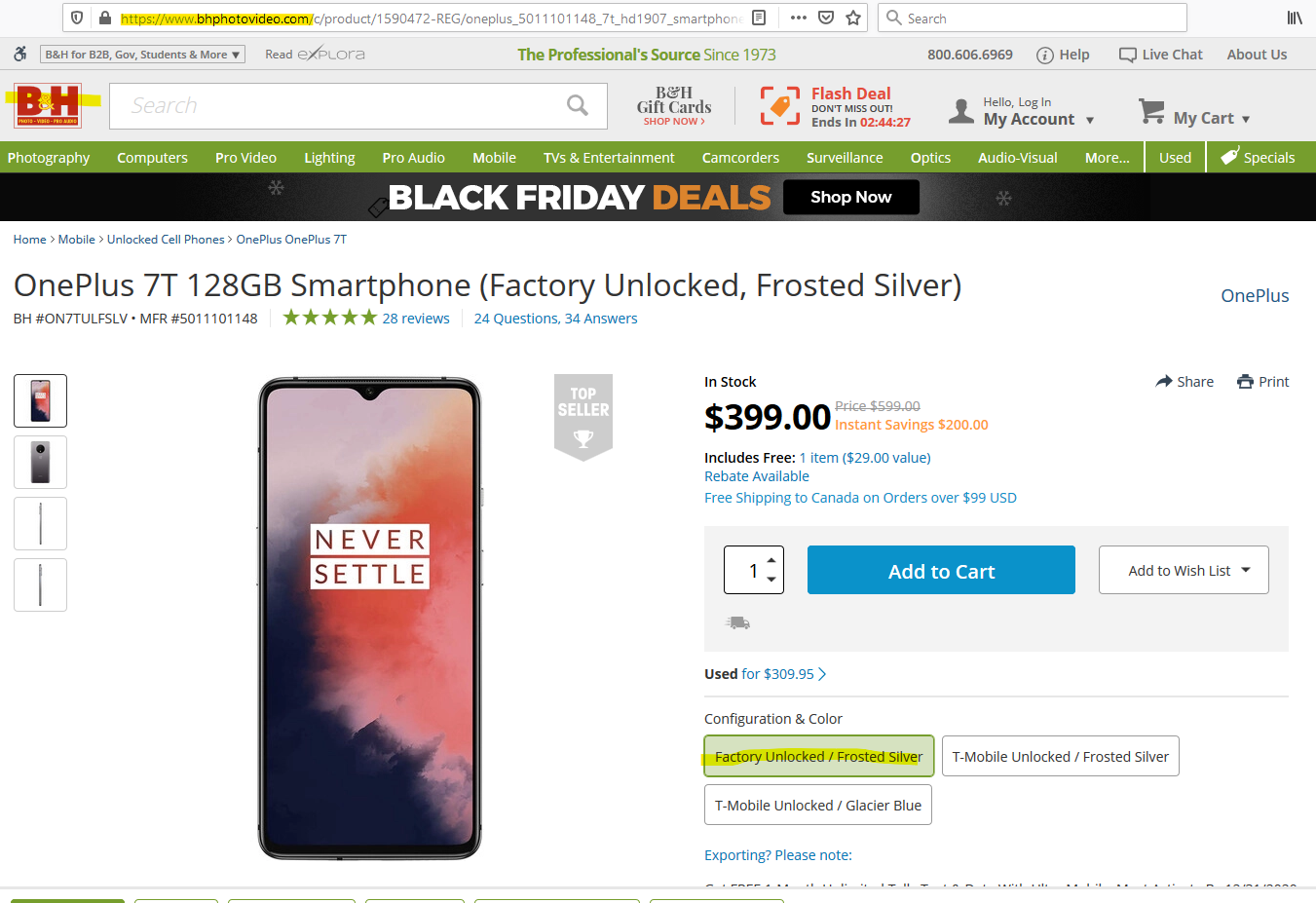Select the second product thumbnail showing phone back
Image resolution: width=1316 pixels, height=903 pixels.
tap(40, 462)
